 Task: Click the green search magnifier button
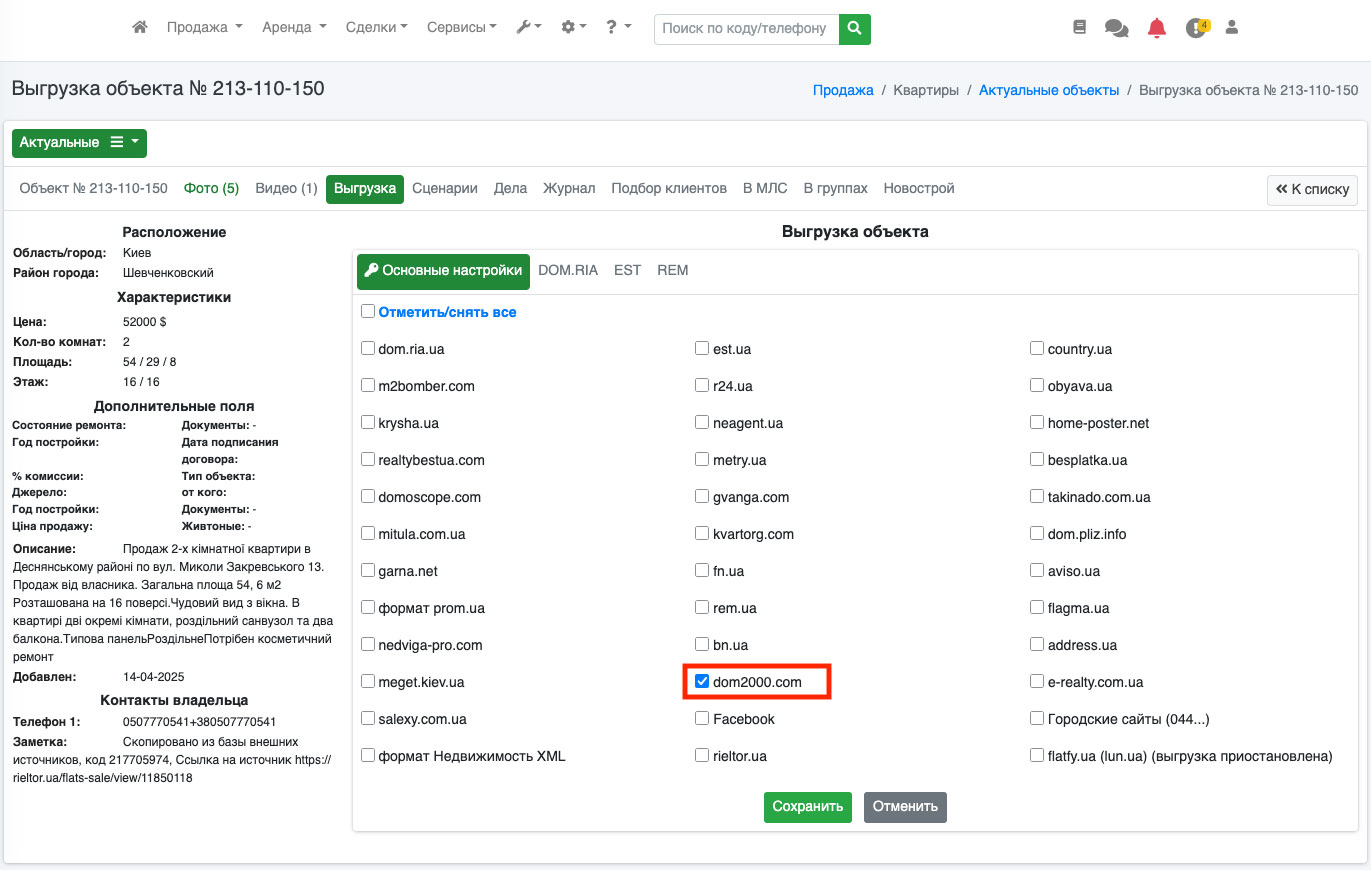point(854,29)
